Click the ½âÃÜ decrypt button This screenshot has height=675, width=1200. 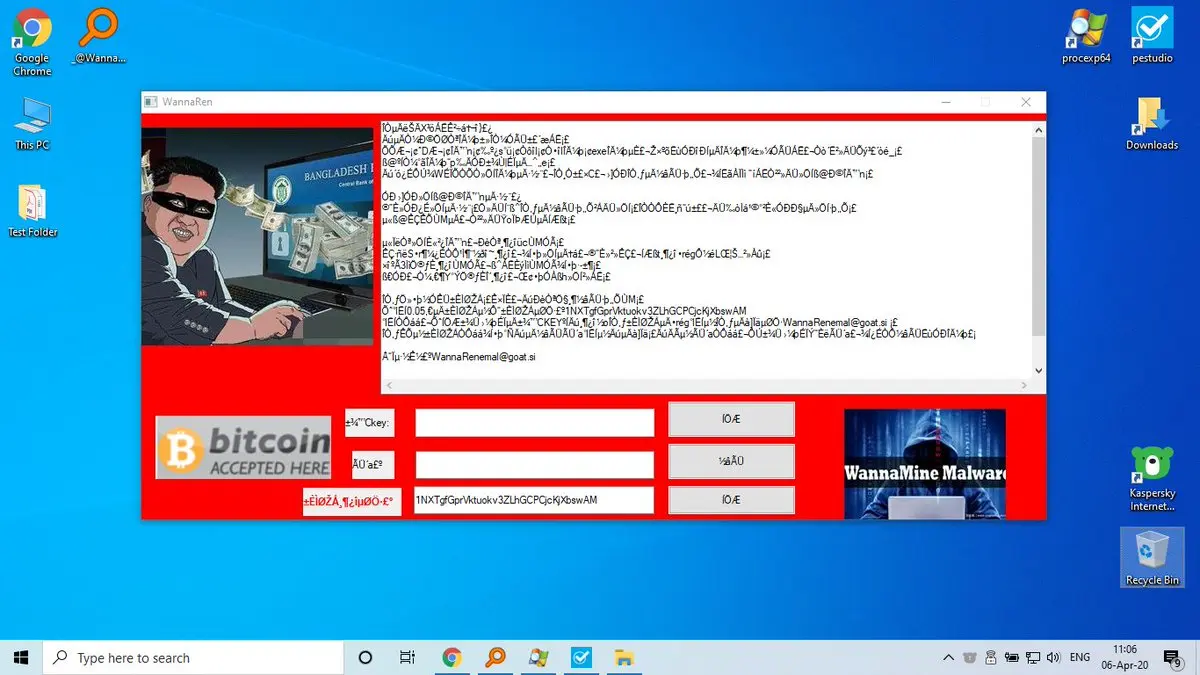[731, 461]
